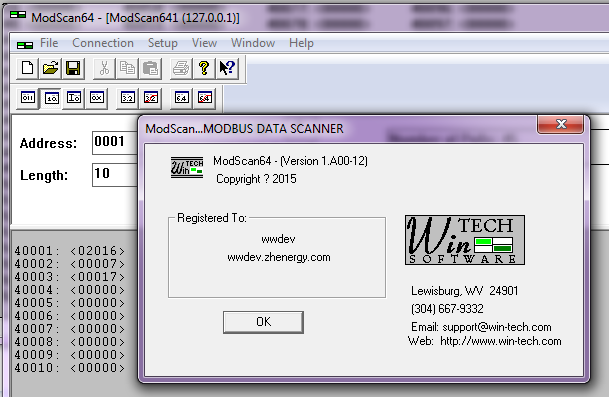Click the Paste clipboard icon

(x=150, y=68)
